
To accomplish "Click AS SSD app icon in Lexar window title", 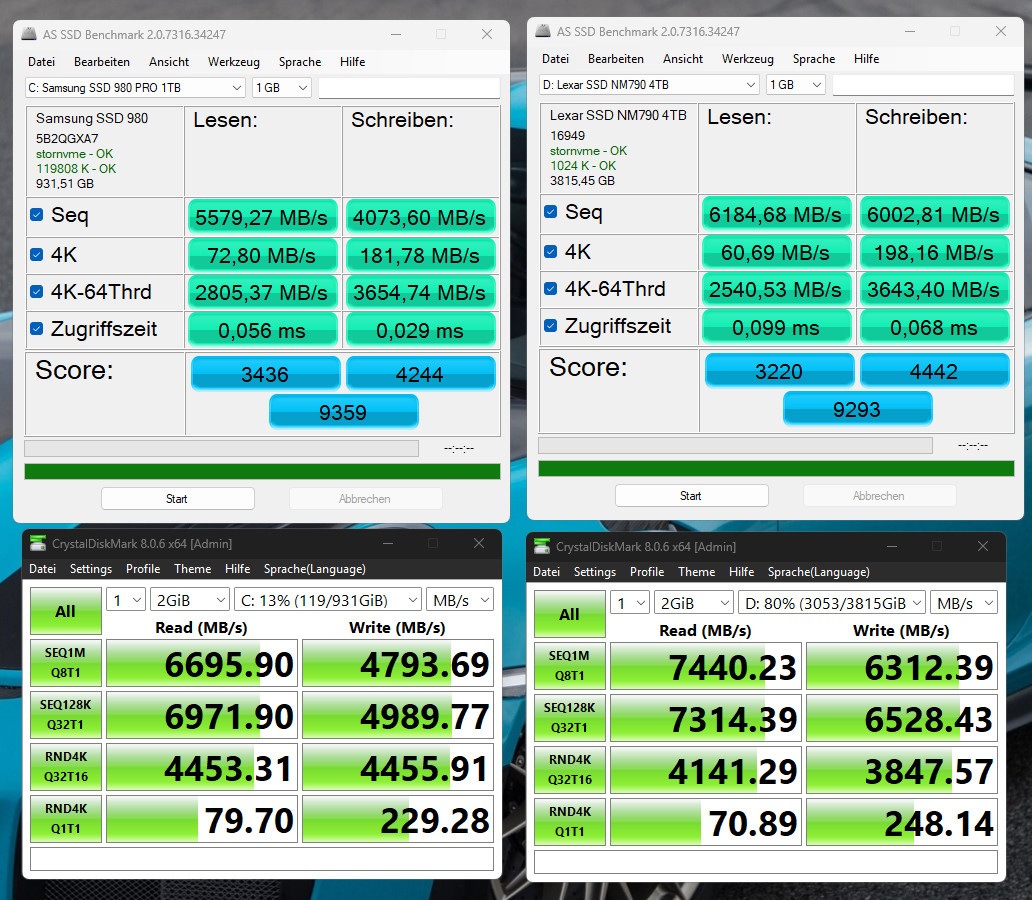I will 543,31.
